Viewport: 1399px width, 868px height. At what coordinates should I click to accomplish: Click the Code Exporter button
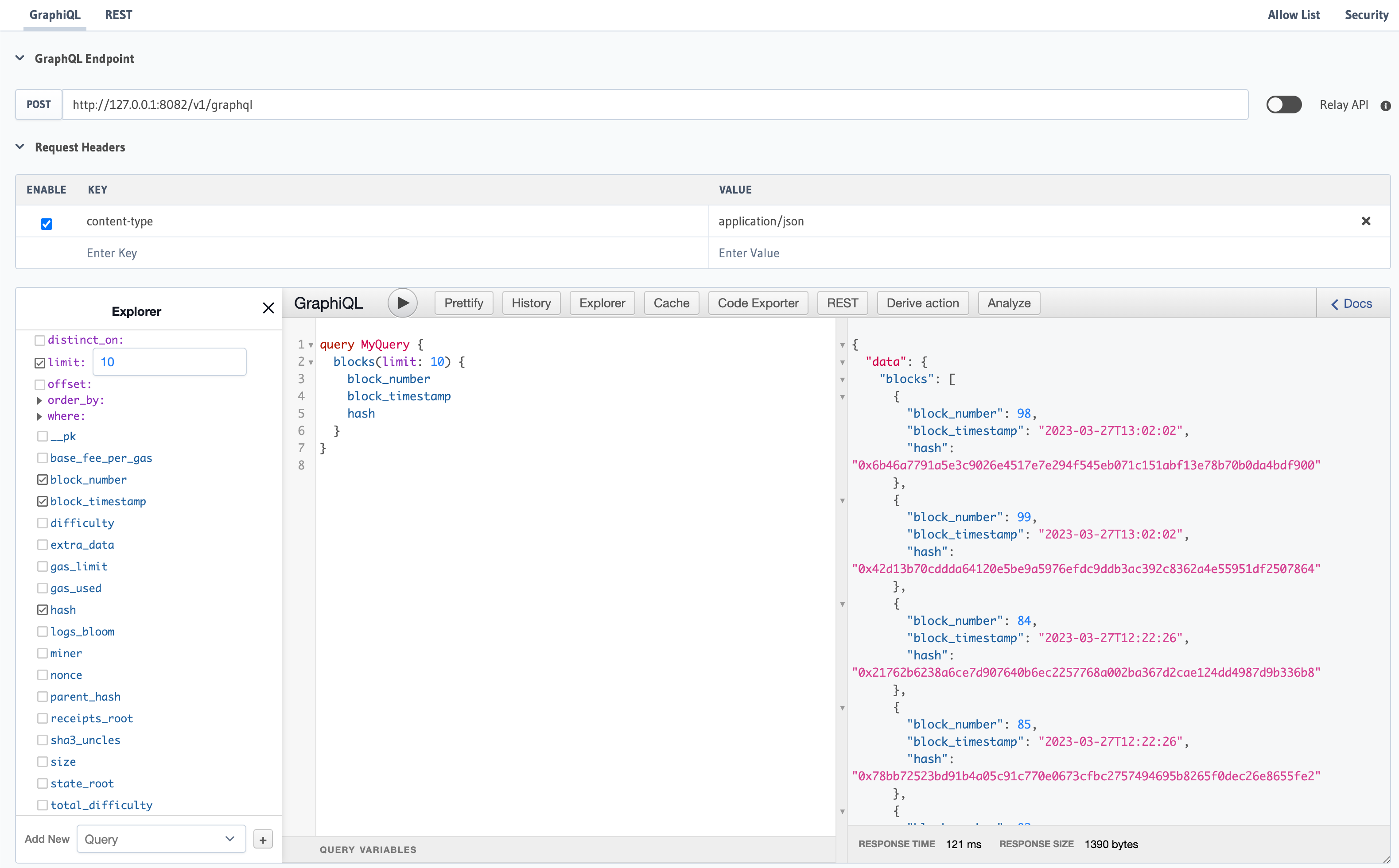758,302
